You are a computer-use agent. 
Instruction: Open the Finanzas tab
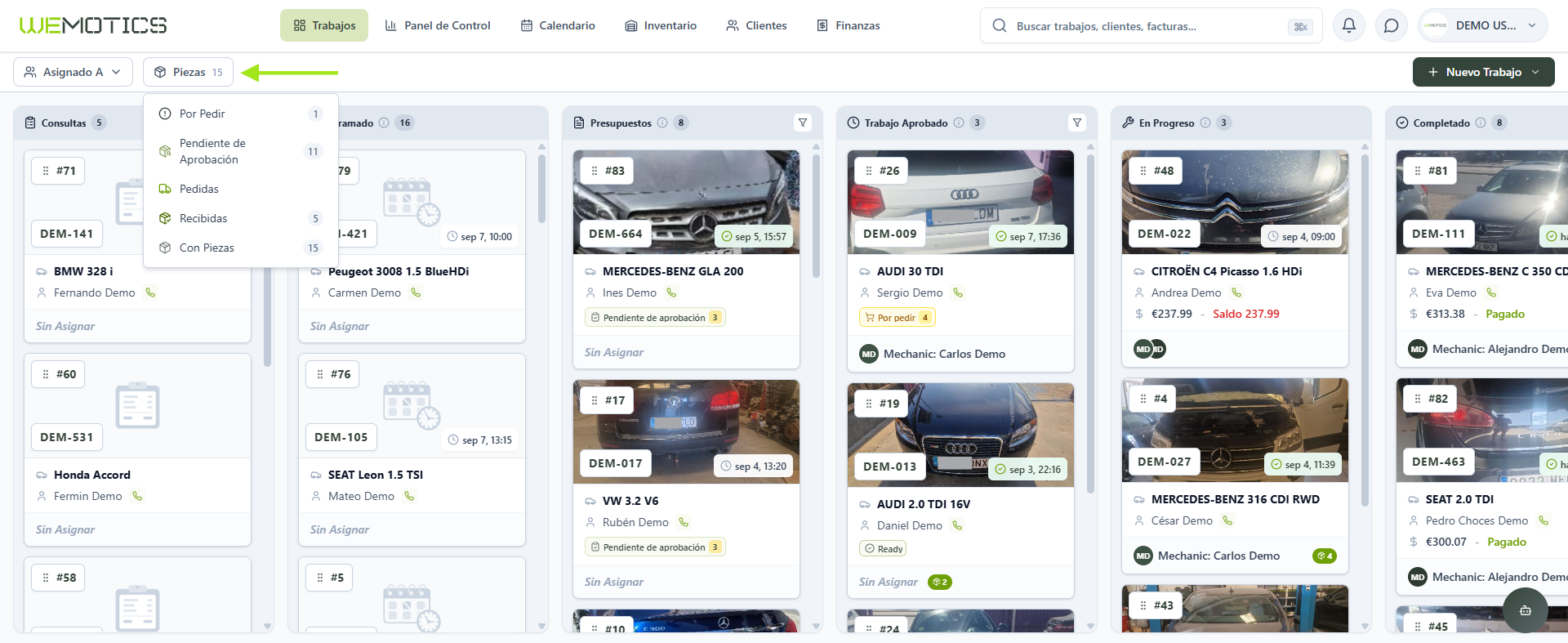click(849, 25)
